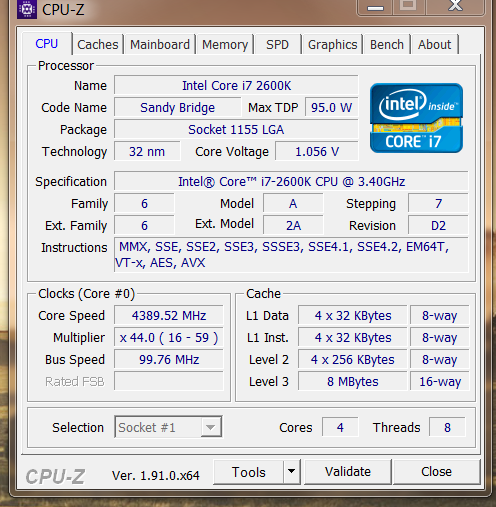Select the CPU tab
Viewport: 496px width, 507px height.
(x=47, y=44)
